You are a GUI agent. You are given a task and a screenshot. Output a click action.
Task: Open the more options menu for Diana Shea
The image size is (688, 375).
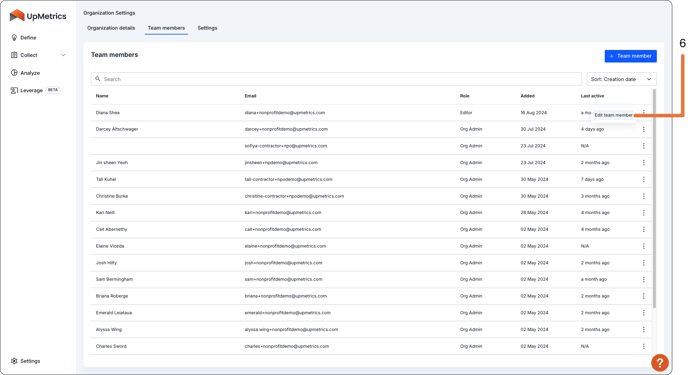click(x=644, y=113)
